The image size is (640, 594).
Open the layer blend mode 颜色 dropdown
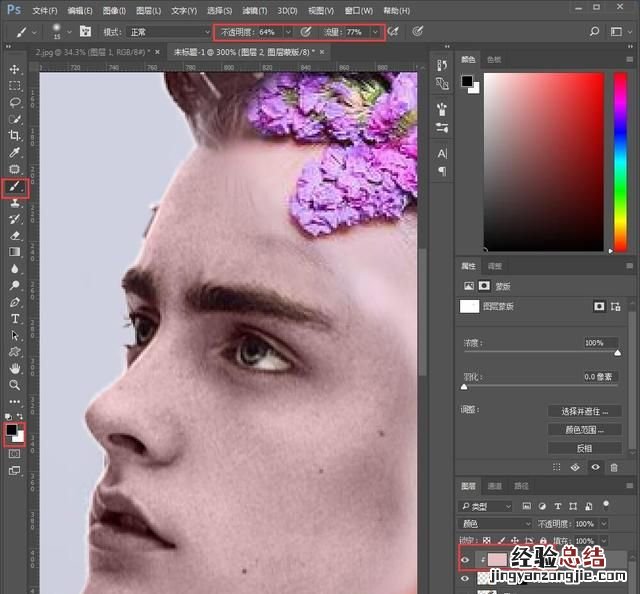point(497,523)
